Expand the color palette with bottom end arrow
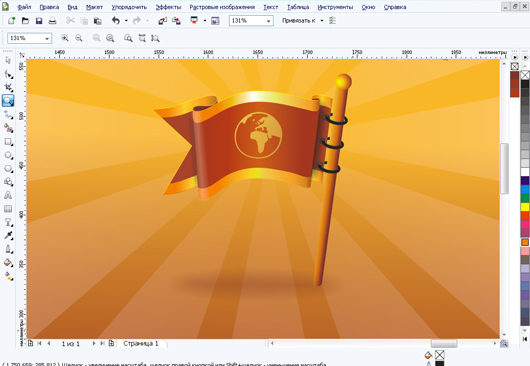 point(525,339)
